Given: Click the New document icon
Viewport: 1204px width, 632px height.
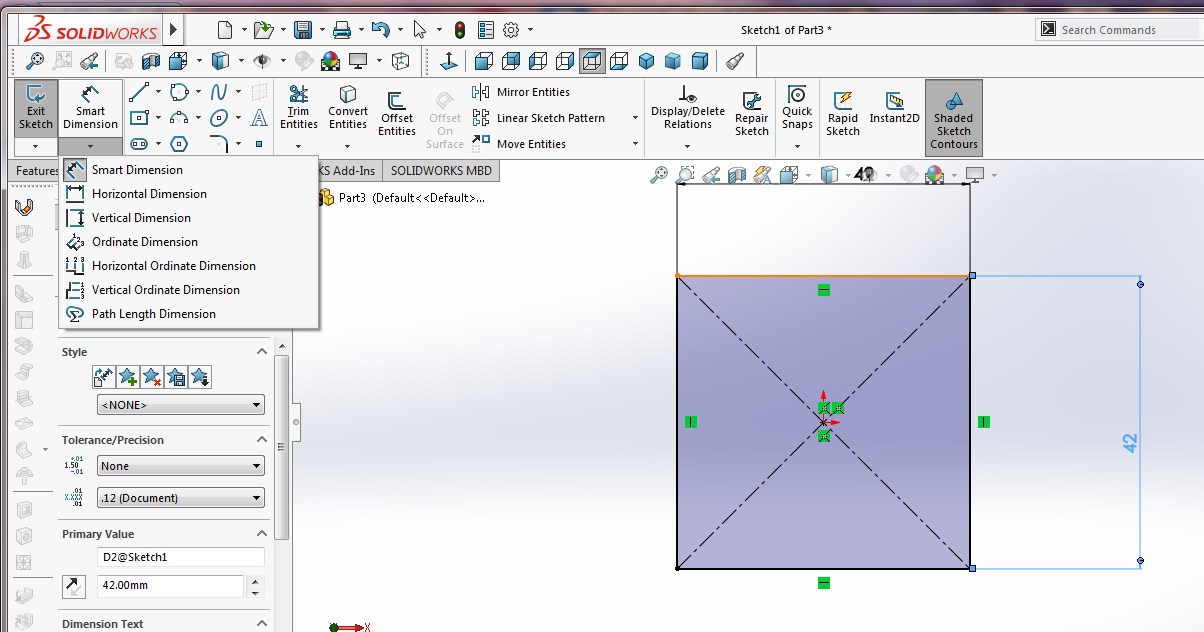Looking at the screenshot, I should coord(225,29).
